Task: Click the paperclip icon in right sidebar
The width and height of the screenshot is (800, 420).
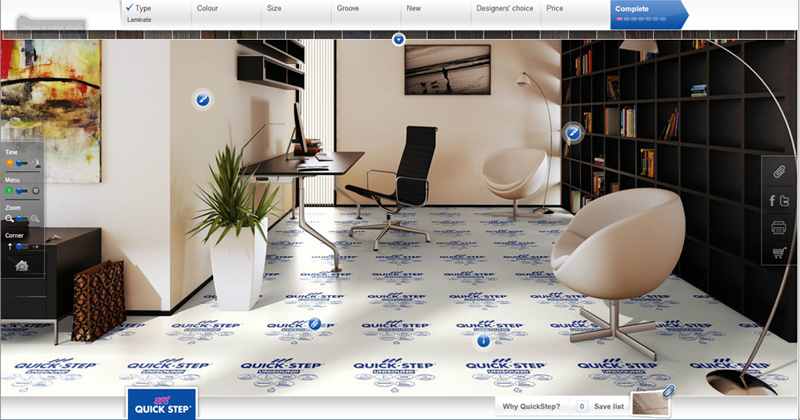Action: tap(779, 172)
